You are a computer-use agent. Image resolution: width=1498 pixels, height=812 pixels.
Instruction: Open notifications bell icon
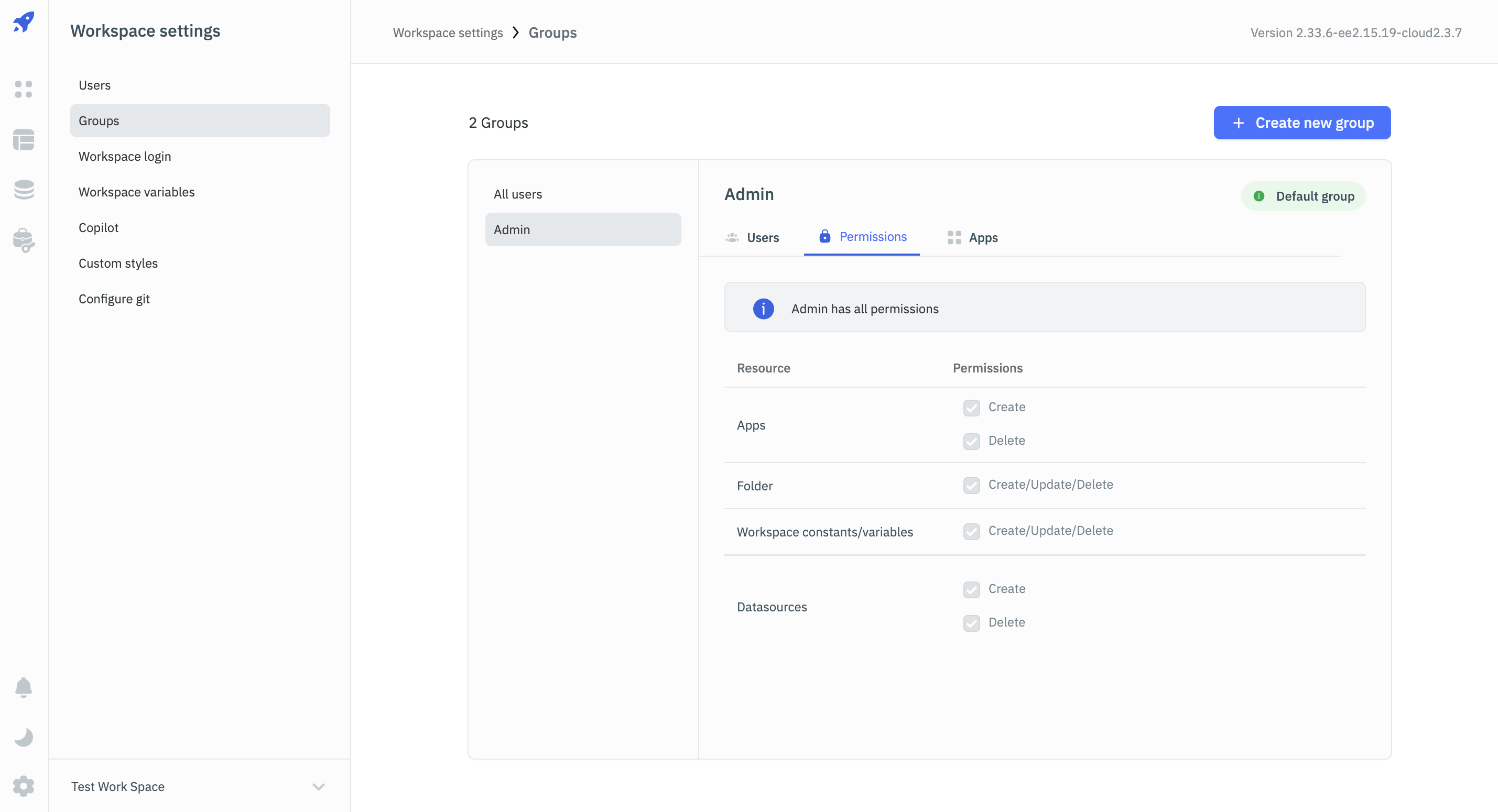point(23,687)
